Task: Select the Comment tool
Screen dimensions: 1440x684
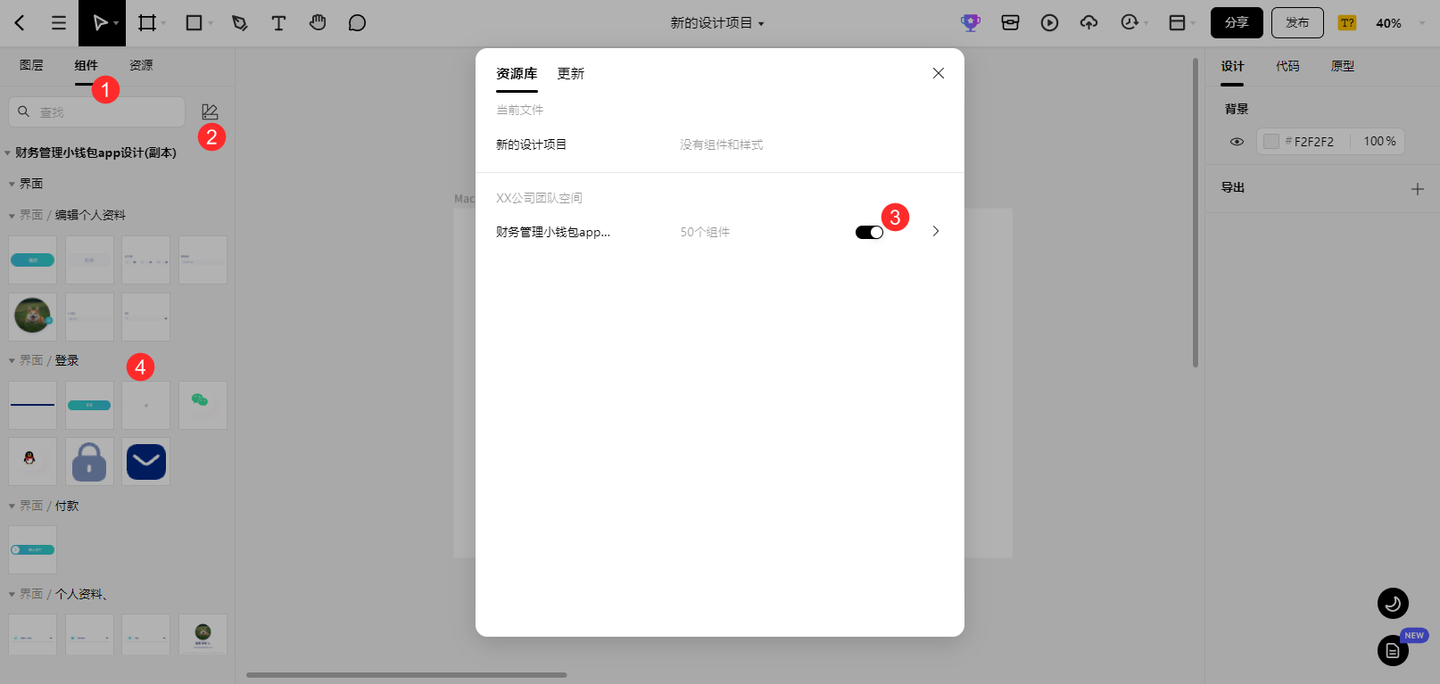Action: [357, 22]
